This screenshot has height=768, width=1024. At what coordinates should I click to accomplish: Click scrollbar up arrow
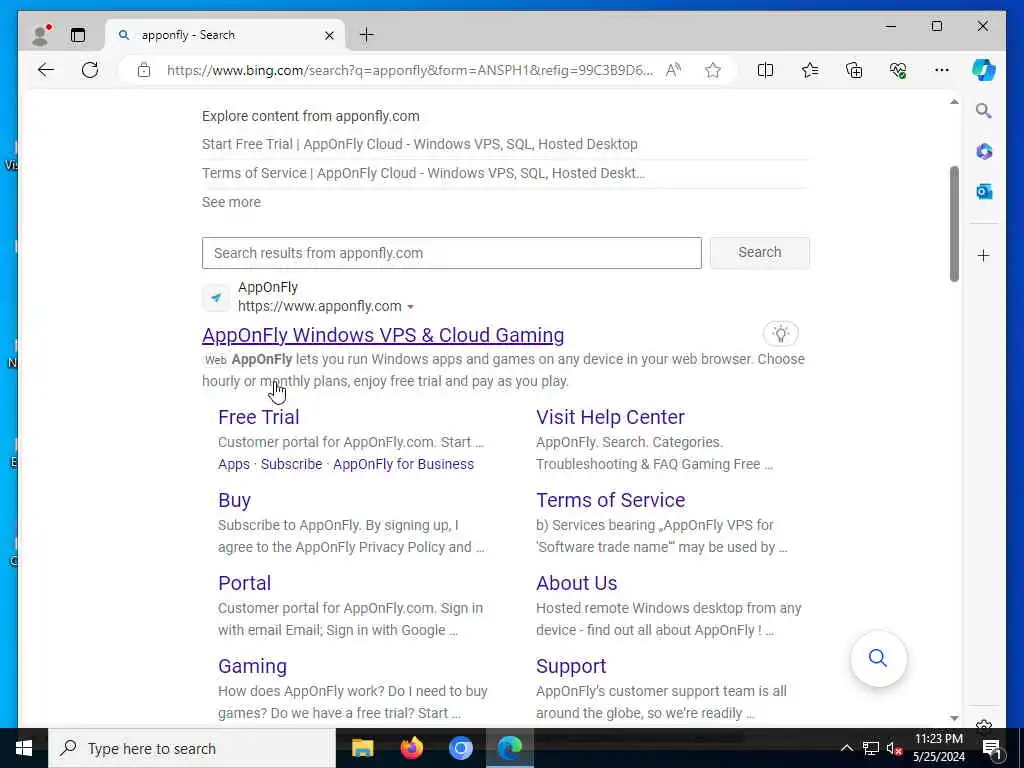(954, 102)
